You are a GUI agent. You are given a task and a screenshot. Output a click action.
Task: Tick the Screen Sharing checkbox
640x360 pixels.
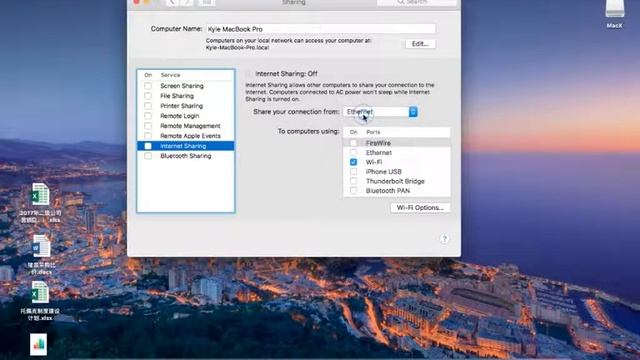pos(148,86)
